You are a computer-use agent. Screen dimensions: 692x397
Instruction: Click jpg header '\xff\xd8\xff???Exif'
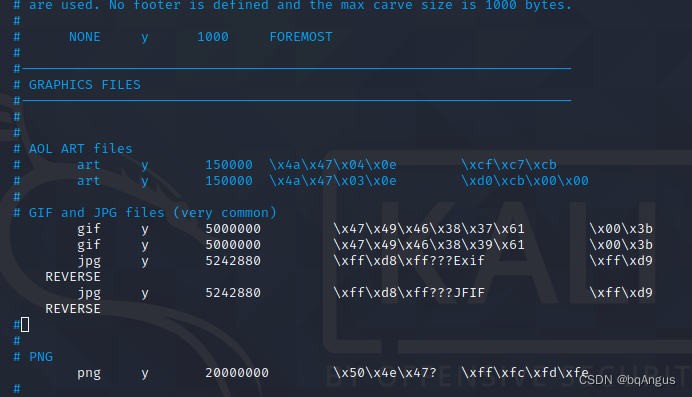point(409,261)
